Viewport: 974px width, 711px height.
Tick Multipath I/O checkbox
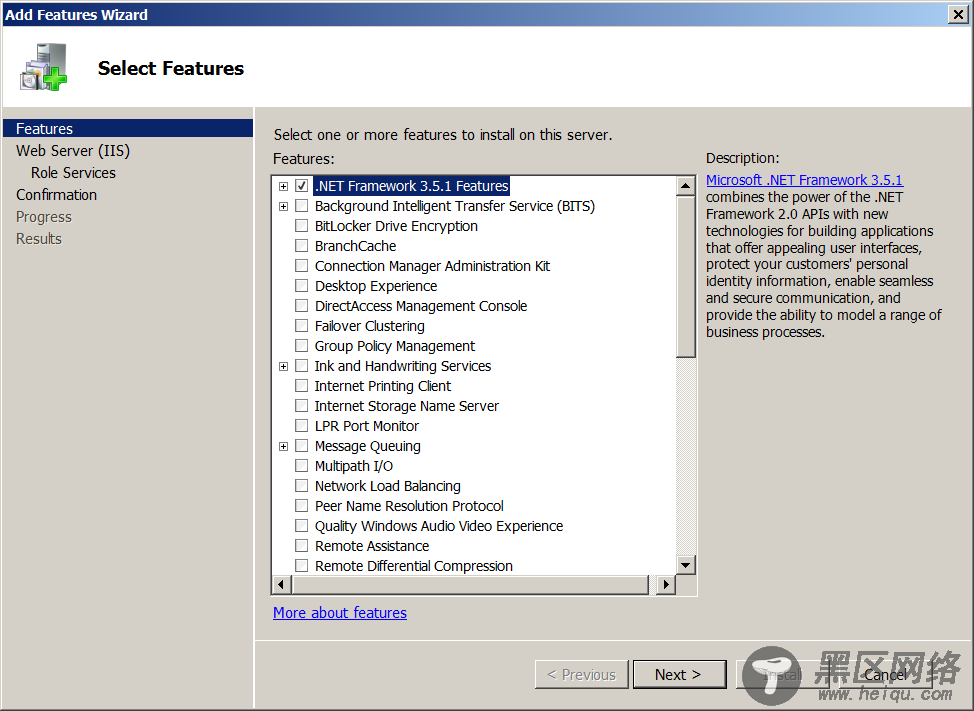tap(301, 466)
